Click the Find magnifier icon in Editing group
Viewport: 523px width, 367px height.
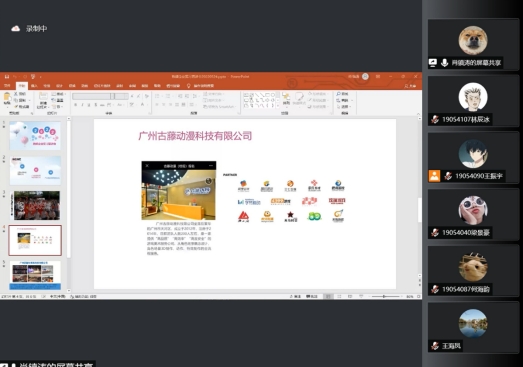click(x=339, y=94)
